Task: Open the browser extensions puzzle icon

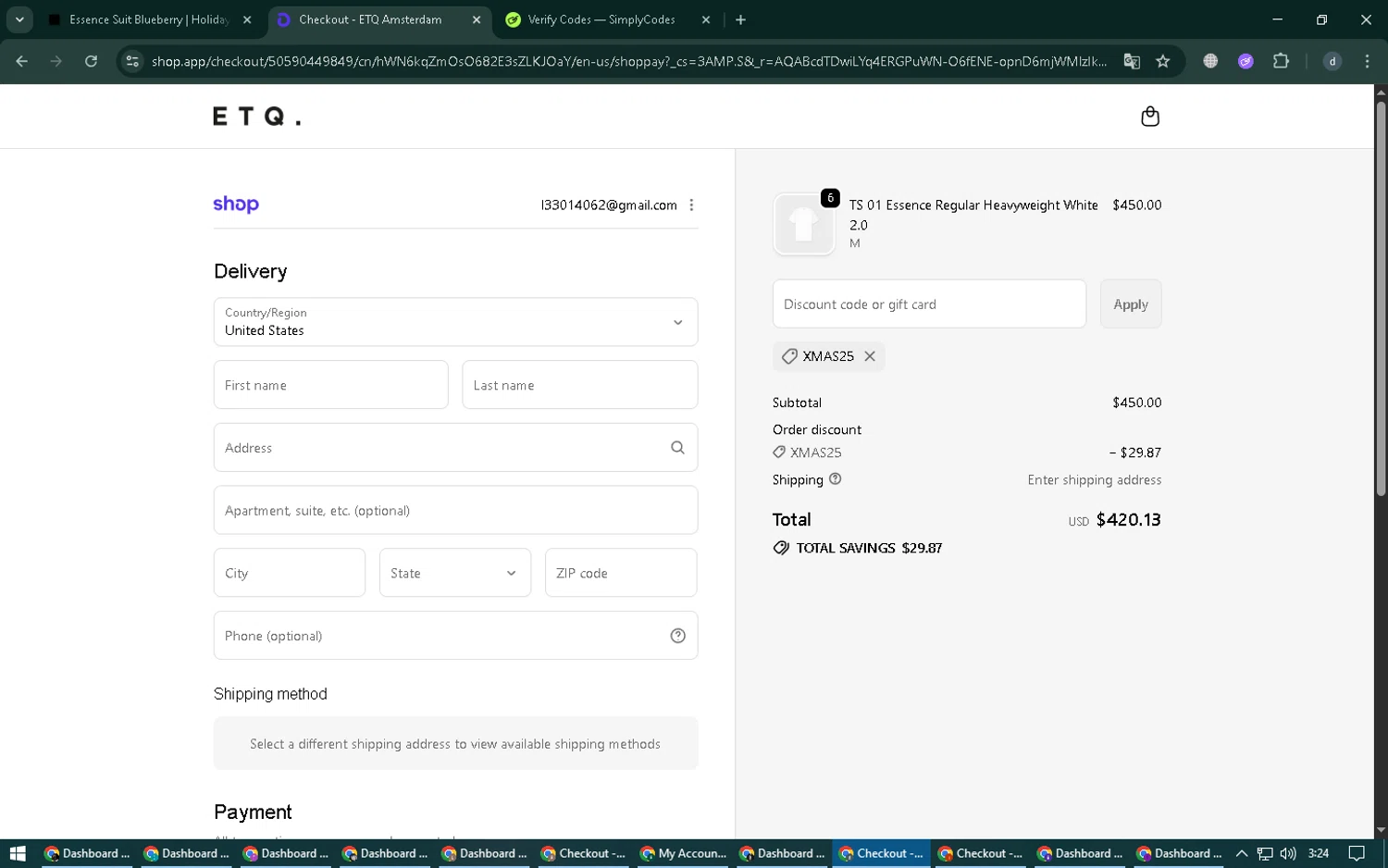Action: [x=1281, y=61]
